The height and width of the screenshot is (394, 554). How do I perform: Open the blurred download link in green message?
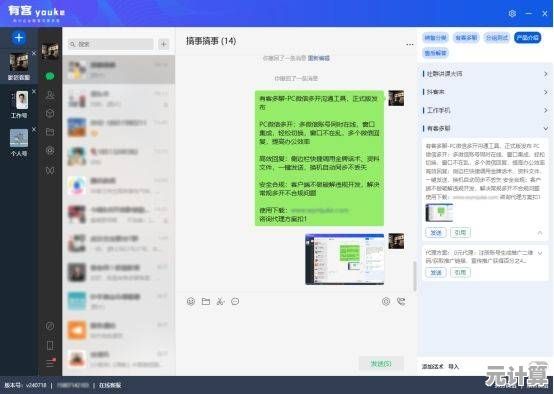319,210
